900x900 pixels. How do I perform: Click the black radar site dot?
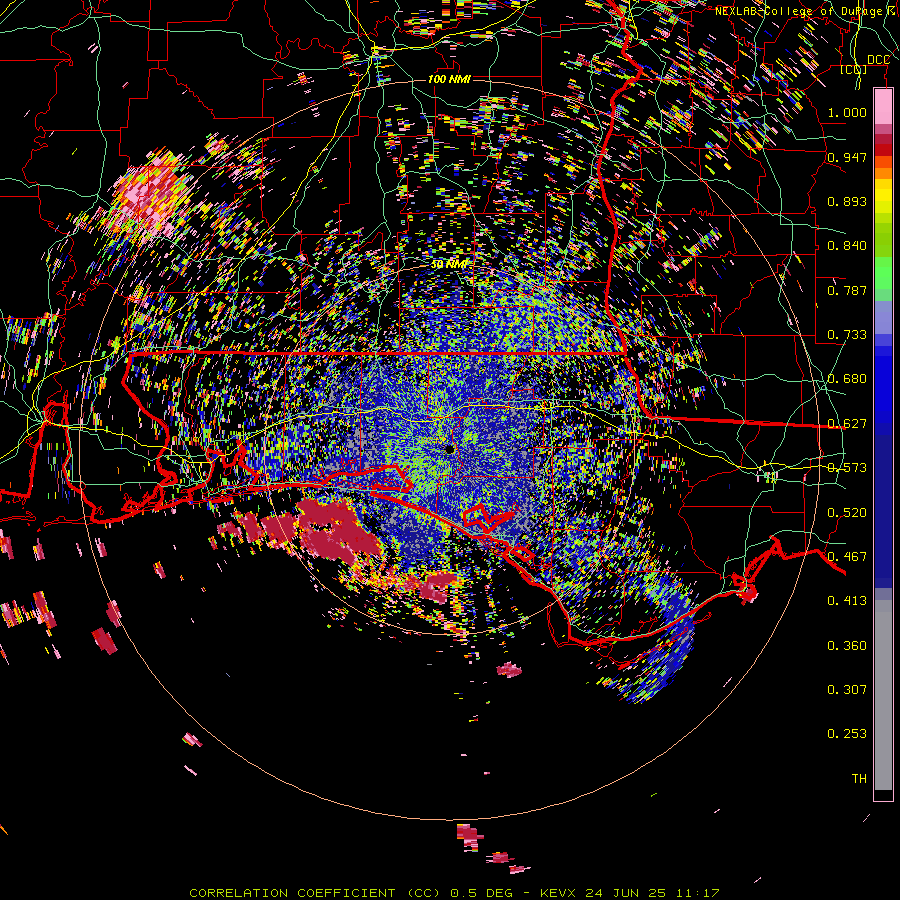coord(449,449)
